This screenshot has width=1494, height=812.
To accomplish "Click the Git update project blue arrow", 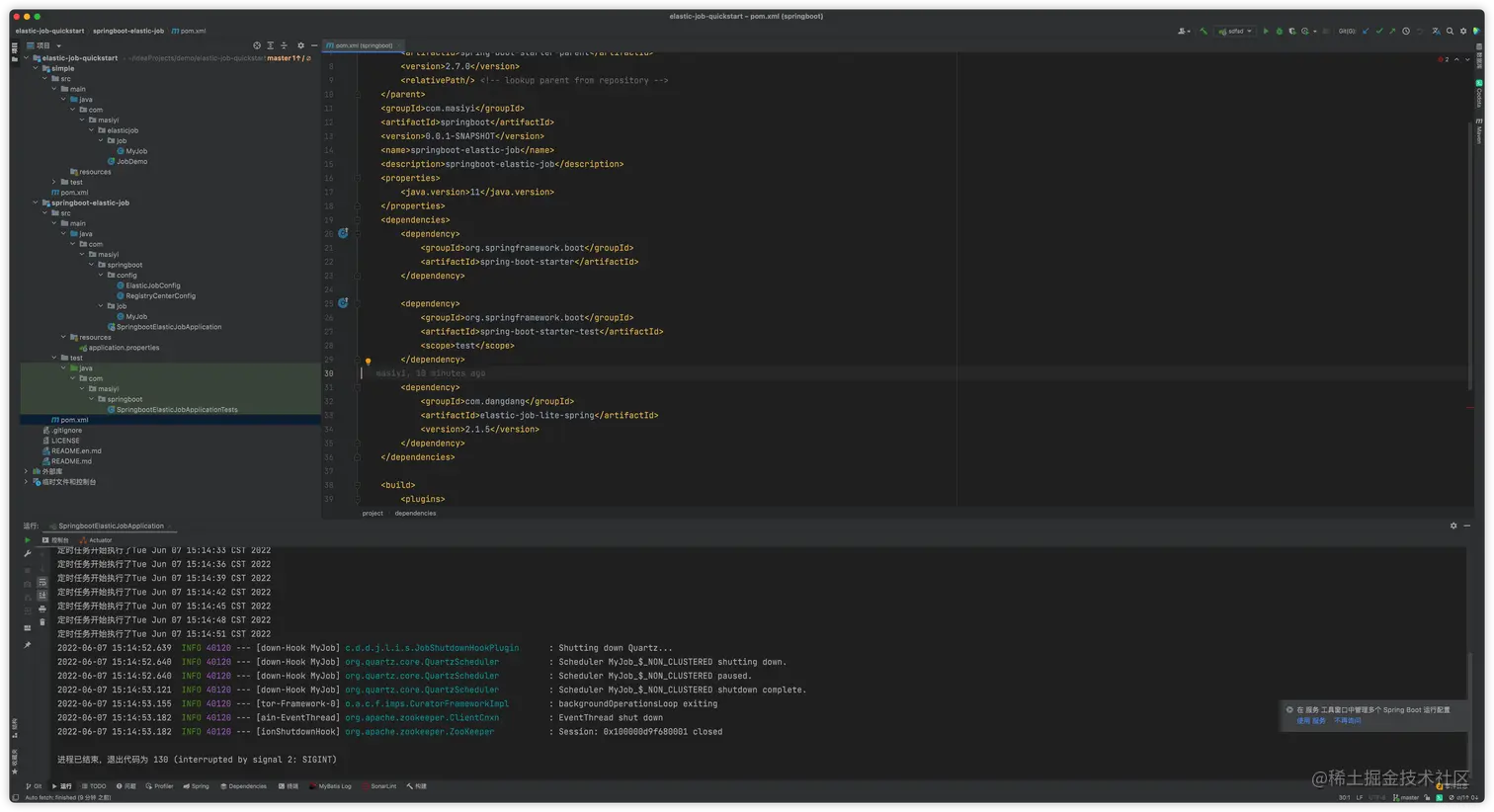I will (1366, 32).
